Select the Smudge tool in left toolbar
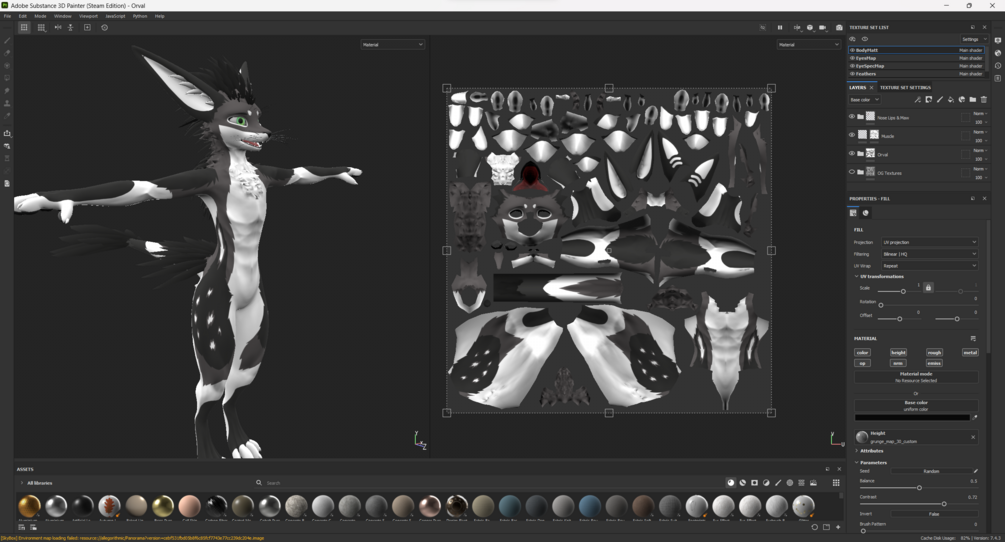The width and height of the screenshot is (1005, 542). pos(7,90)
